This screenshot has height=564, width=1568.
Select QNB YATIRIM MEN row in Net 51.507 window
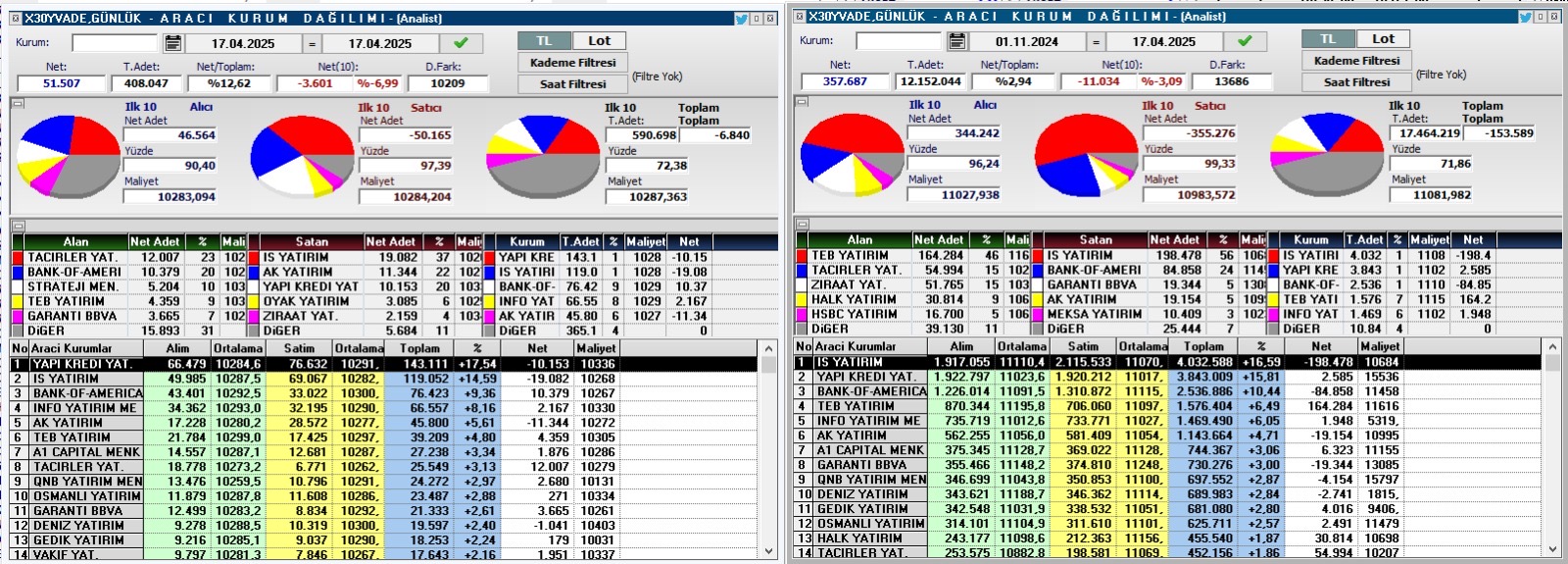[384, 482]
